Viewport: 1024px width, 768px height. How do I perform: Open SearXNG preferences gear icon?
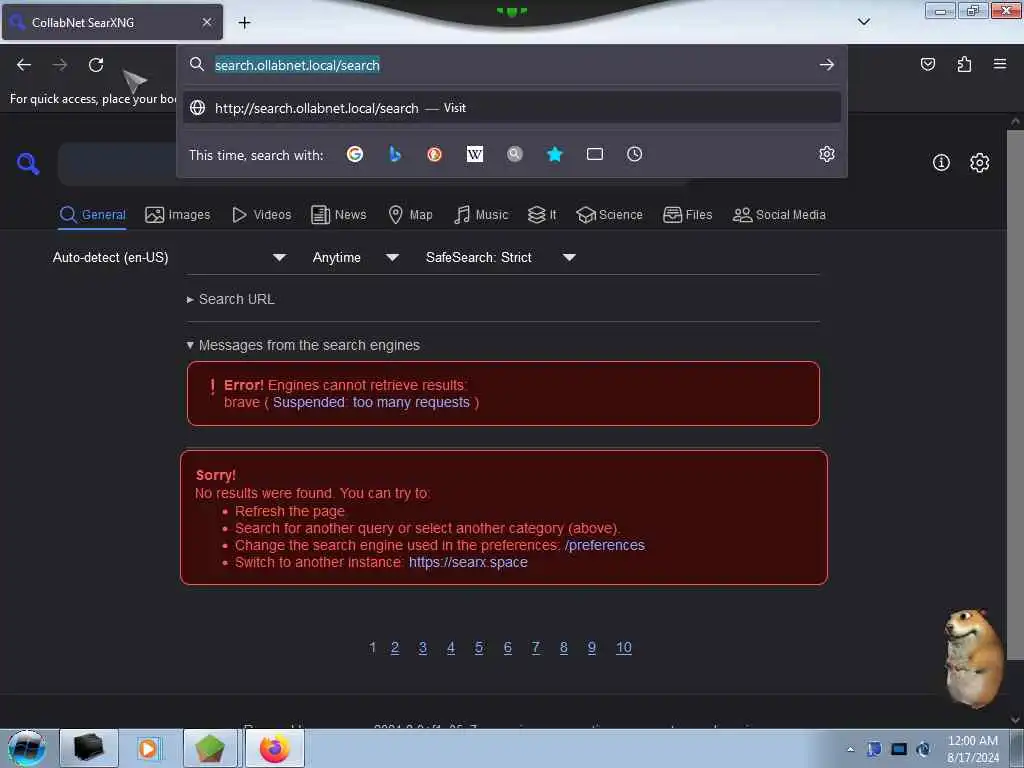(x=980, y=163)
